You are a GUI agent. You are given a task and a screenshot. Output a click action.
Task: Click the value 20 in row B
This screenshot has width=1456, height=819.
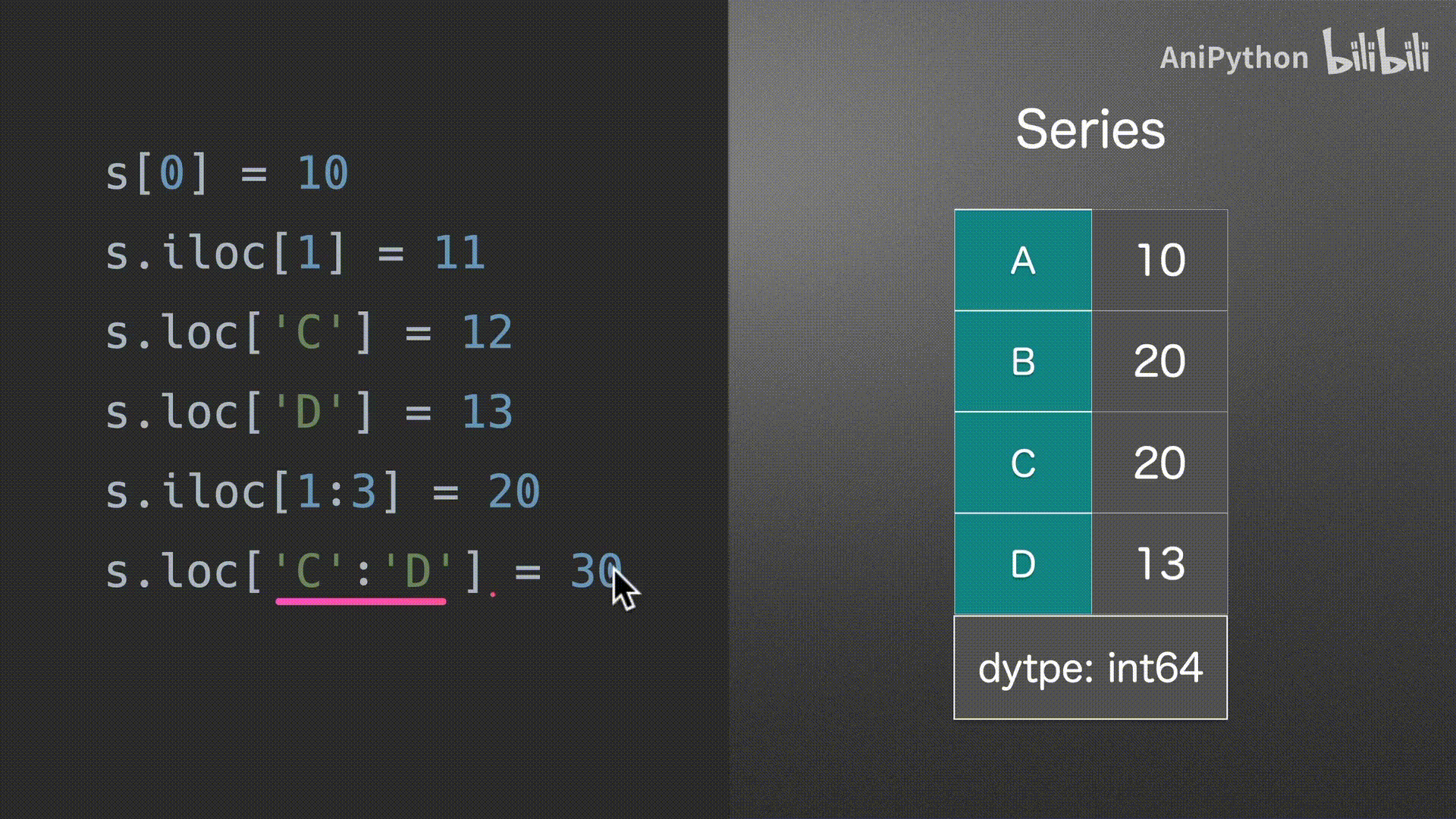point(1159,362)
